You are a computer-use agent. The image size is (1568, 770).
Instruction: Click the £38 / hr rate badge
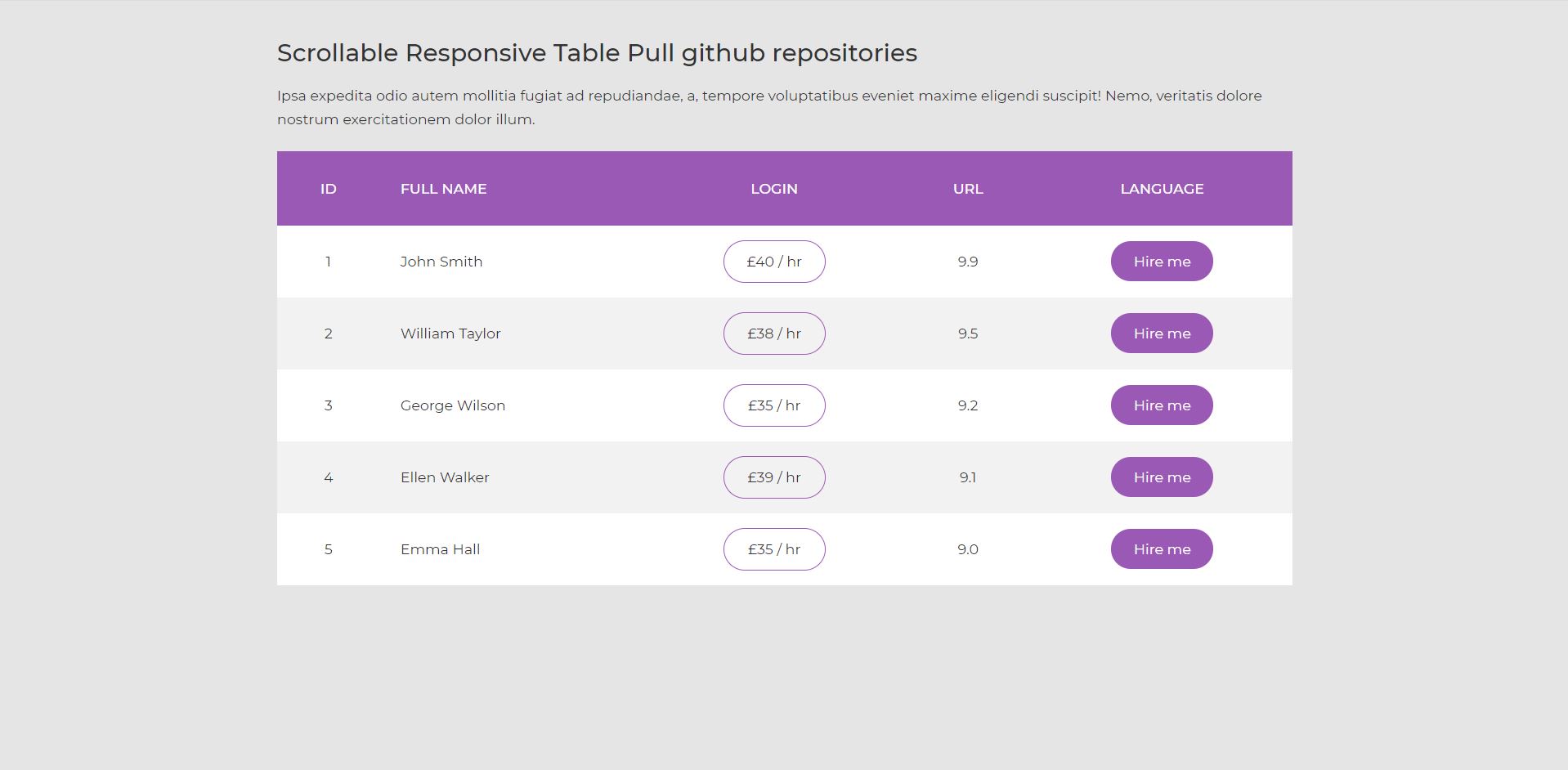click(x=773, y=334)
